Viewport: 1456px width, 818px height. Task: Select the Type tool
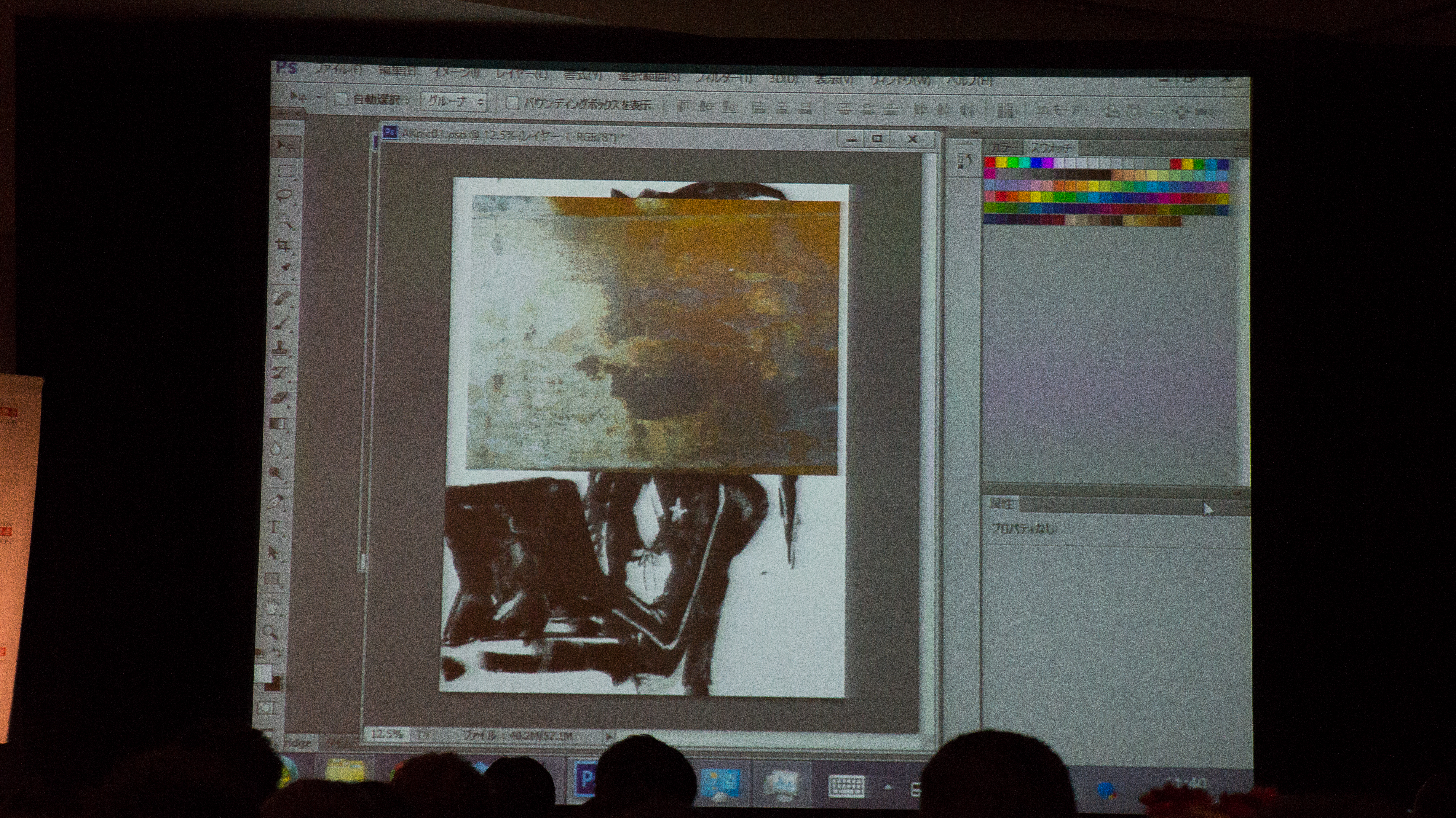click(x=274, y=528)
